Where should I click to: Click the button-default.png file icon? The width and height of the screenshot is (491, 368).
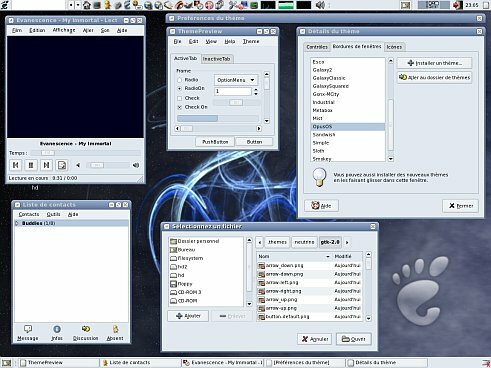tap(261, 317)
